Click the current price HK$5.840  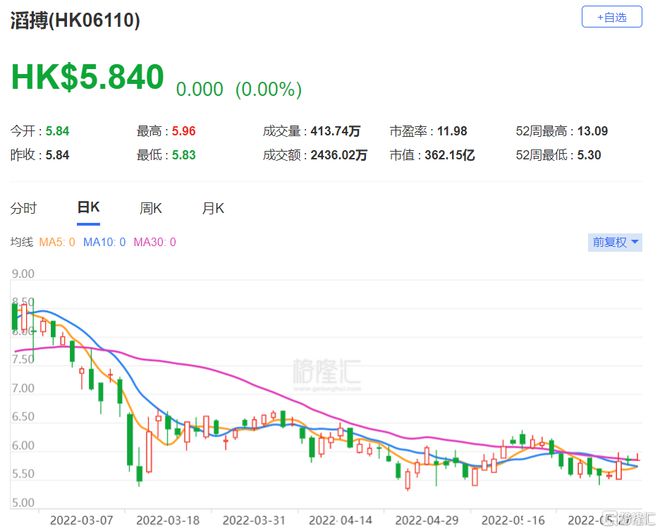click(x=88, y=77)
